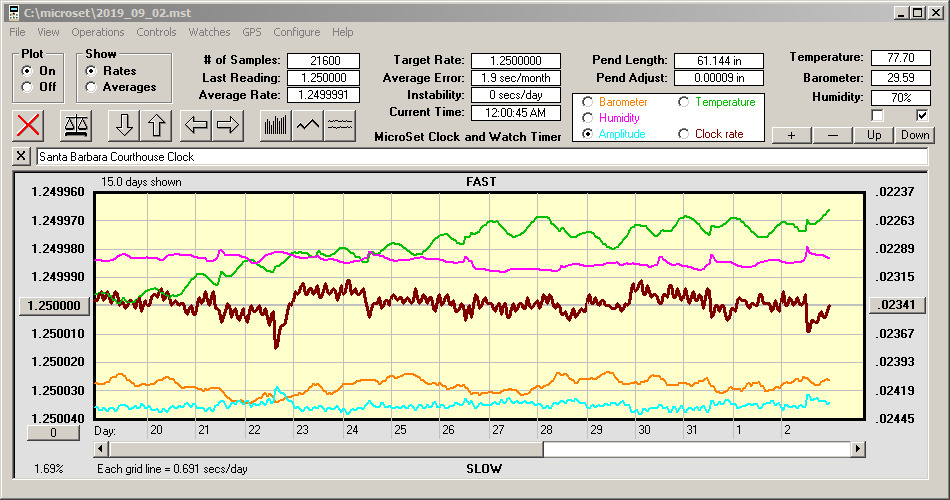
Task: Click the 1.250000 left axis button
Action: (55, 305)
